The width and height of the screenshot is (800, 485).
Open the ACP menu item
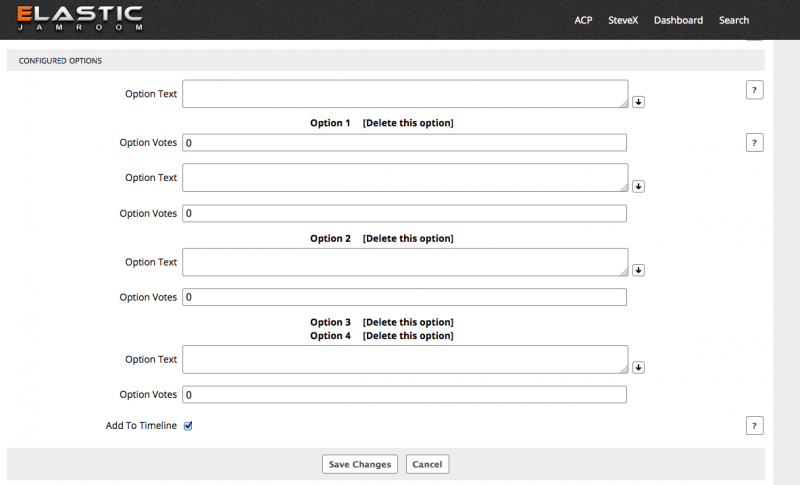583,20
